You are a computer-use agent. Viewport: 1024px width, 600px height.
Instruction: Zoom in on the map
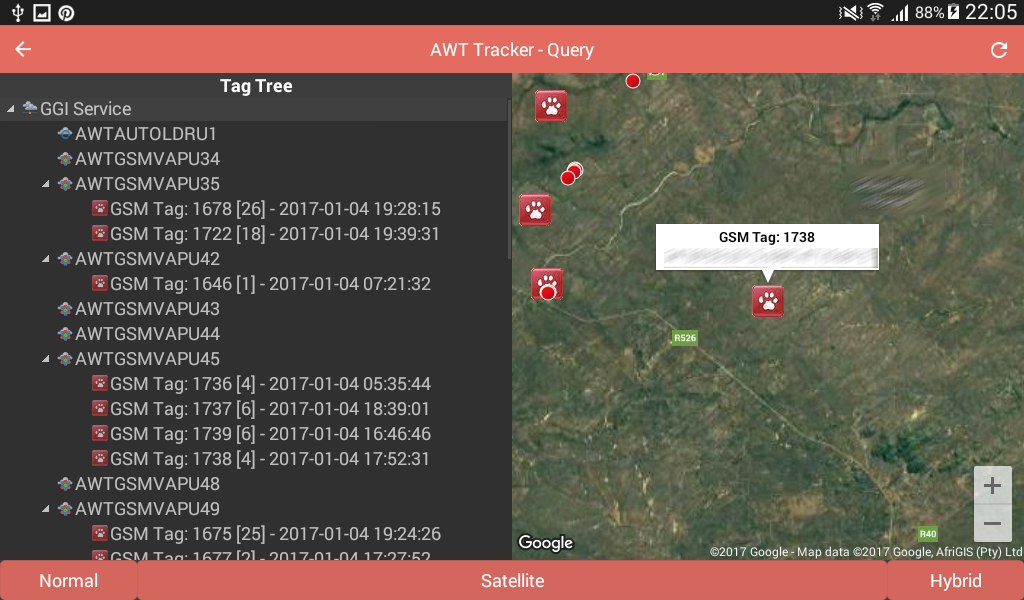(x=992, y=485)
